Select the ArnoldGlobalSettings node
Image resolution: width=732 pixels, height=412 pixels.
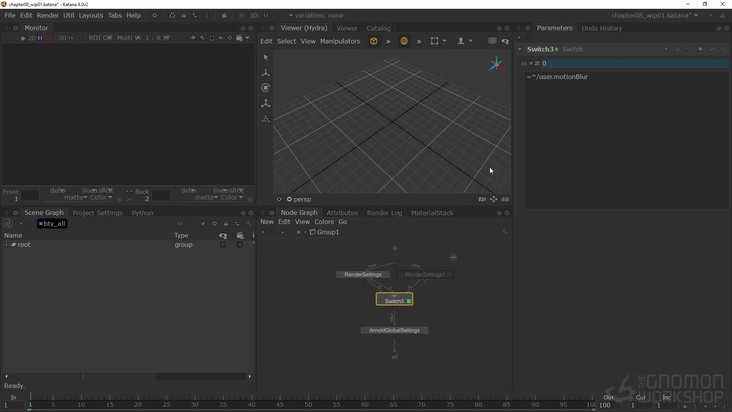tap(394, 330)
